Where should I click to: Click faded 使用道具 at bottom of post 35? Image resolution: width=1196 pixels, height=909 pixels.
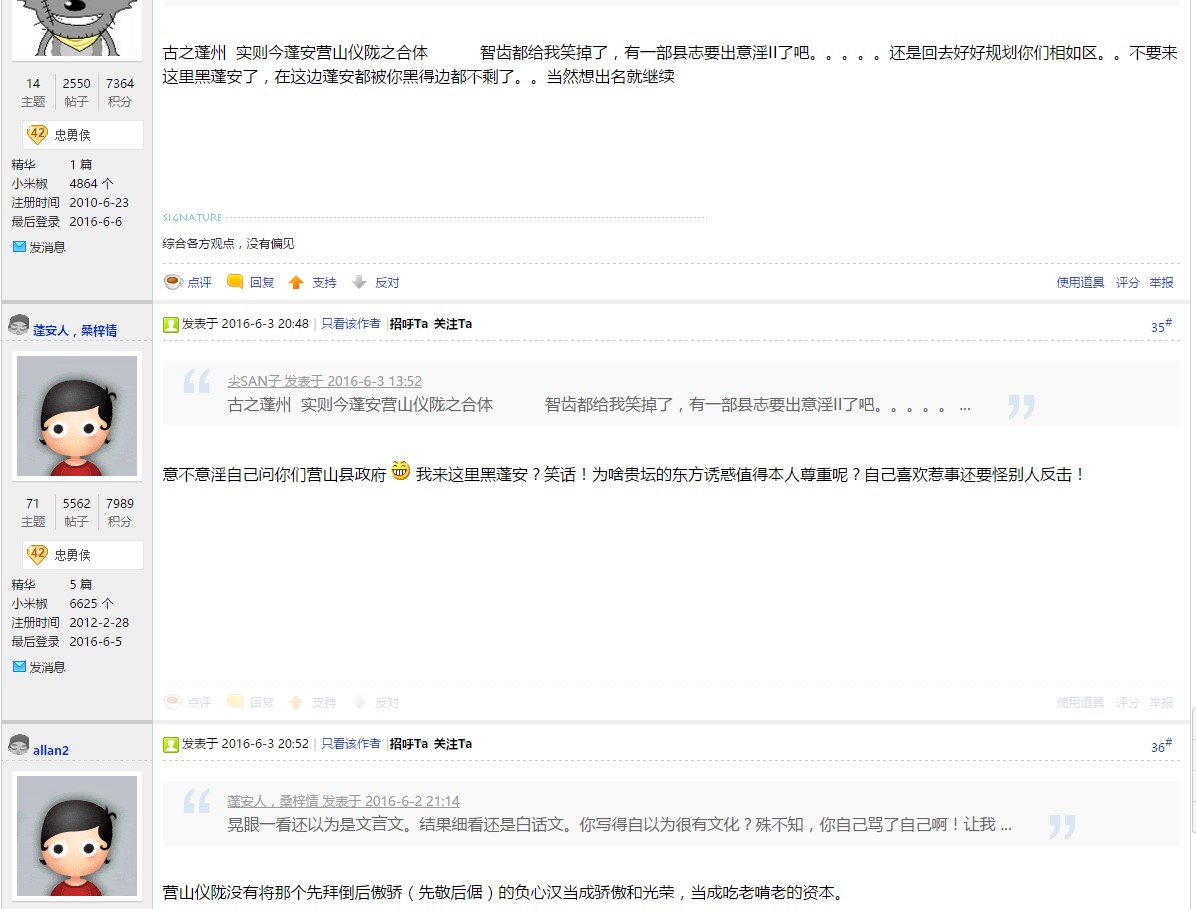click(x=1080, y=702)
